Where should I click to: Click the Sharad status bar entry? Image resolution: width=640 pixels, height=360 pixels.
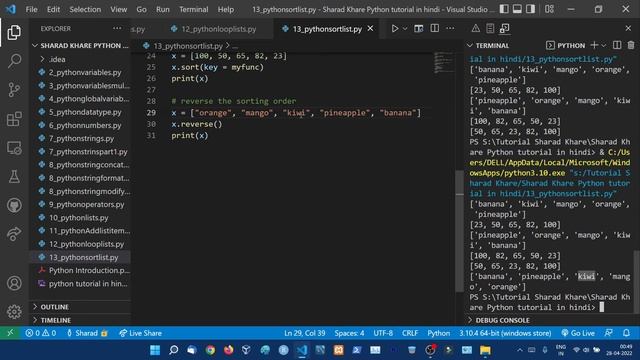[87, 333]
